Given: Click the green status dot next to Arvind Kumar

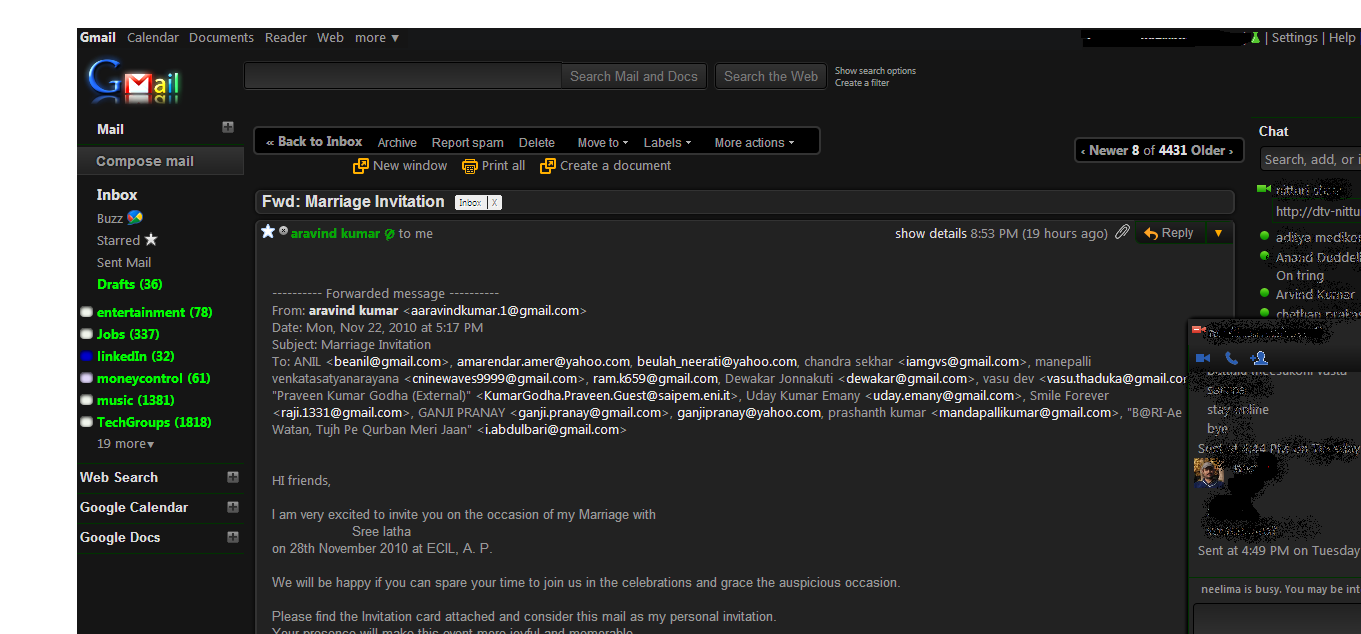Looking at the screenshot, I should point(1265,294).
